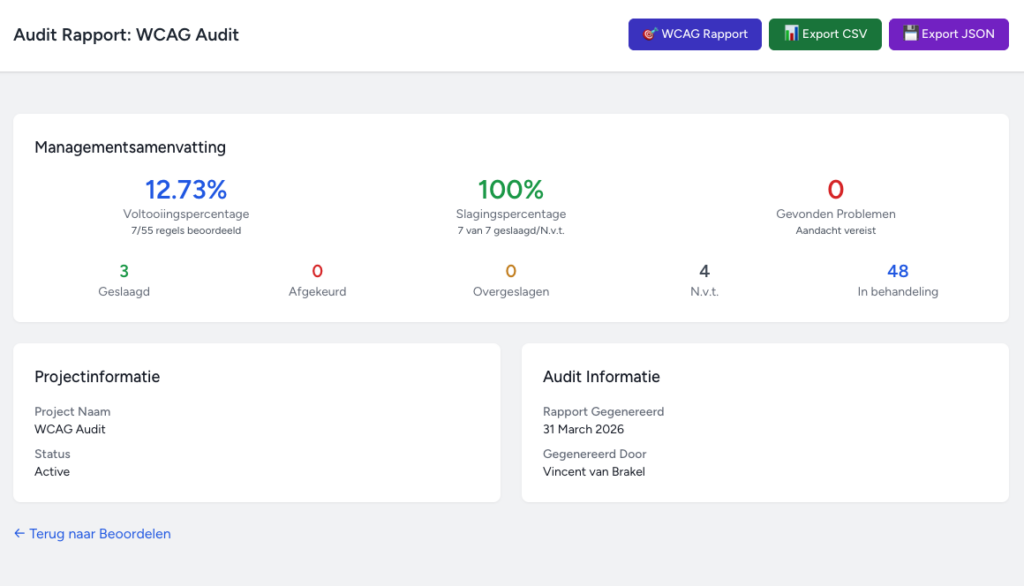Click the floppy disk icon on Export JSON
1024x586 pixels.
(910, 34)
